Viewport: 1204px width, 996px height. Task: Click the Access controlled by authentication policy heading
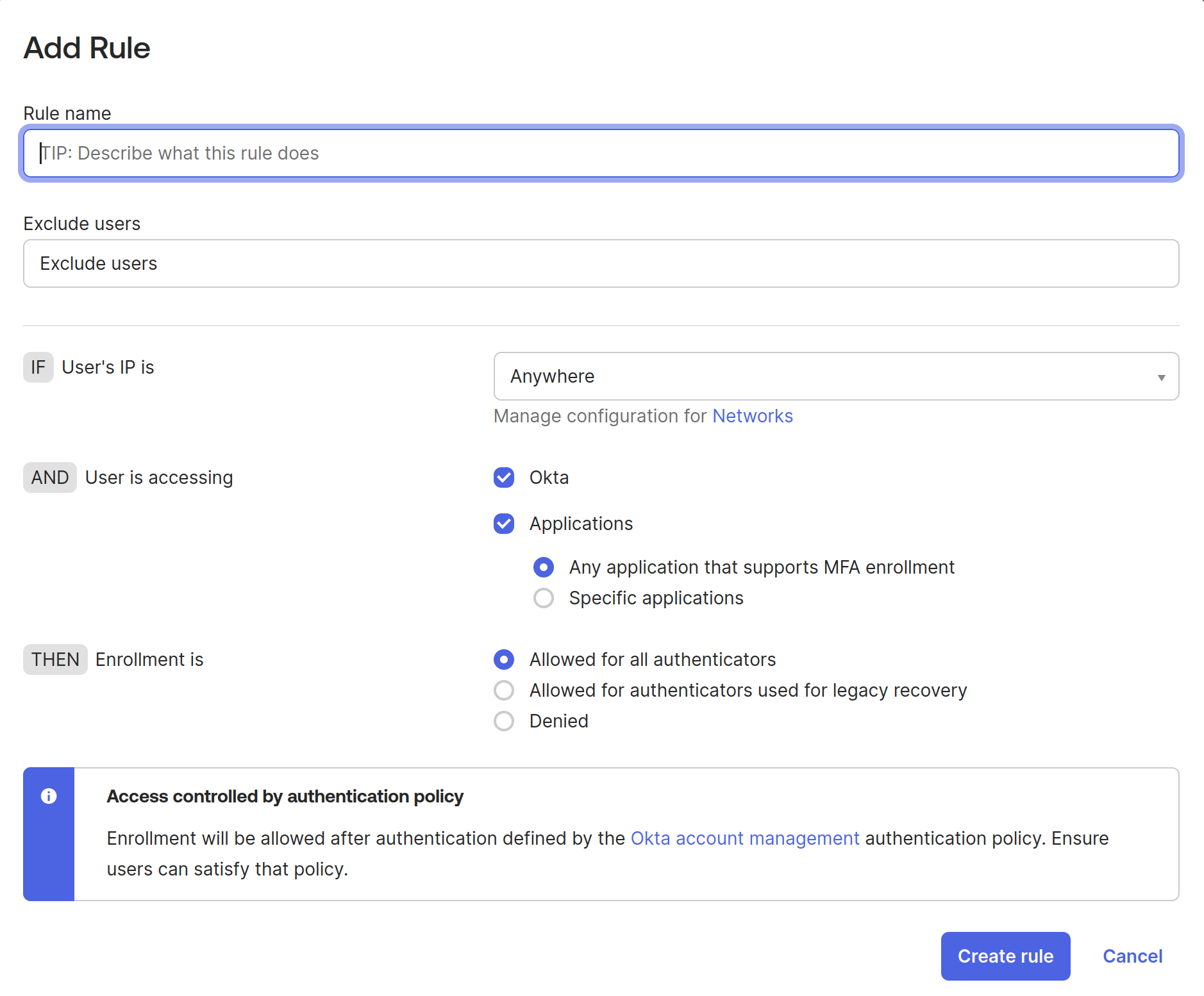[x=285, y=796]
